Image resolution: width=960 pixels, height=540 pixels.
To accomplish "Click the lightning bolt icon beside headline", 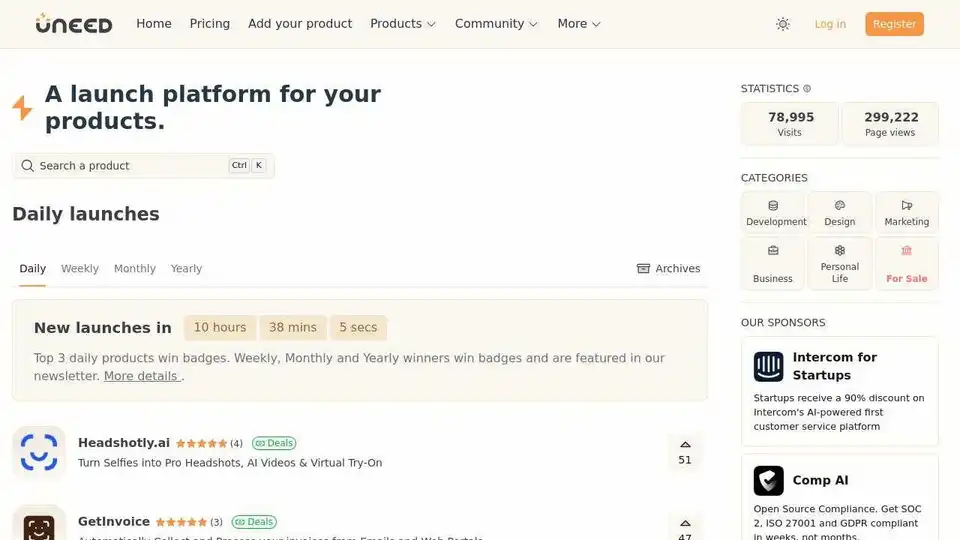I will pos(23,108).
